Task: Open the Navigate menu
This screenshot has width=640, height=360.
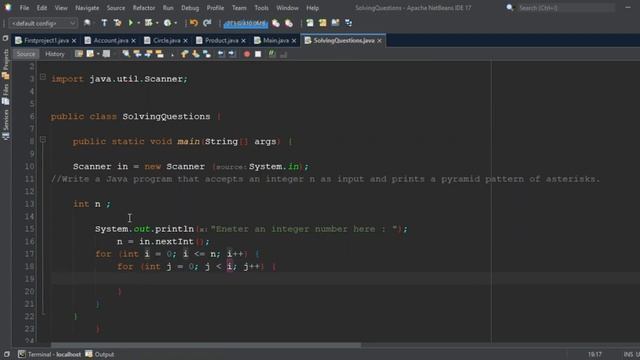Action: tap(87, 8)
